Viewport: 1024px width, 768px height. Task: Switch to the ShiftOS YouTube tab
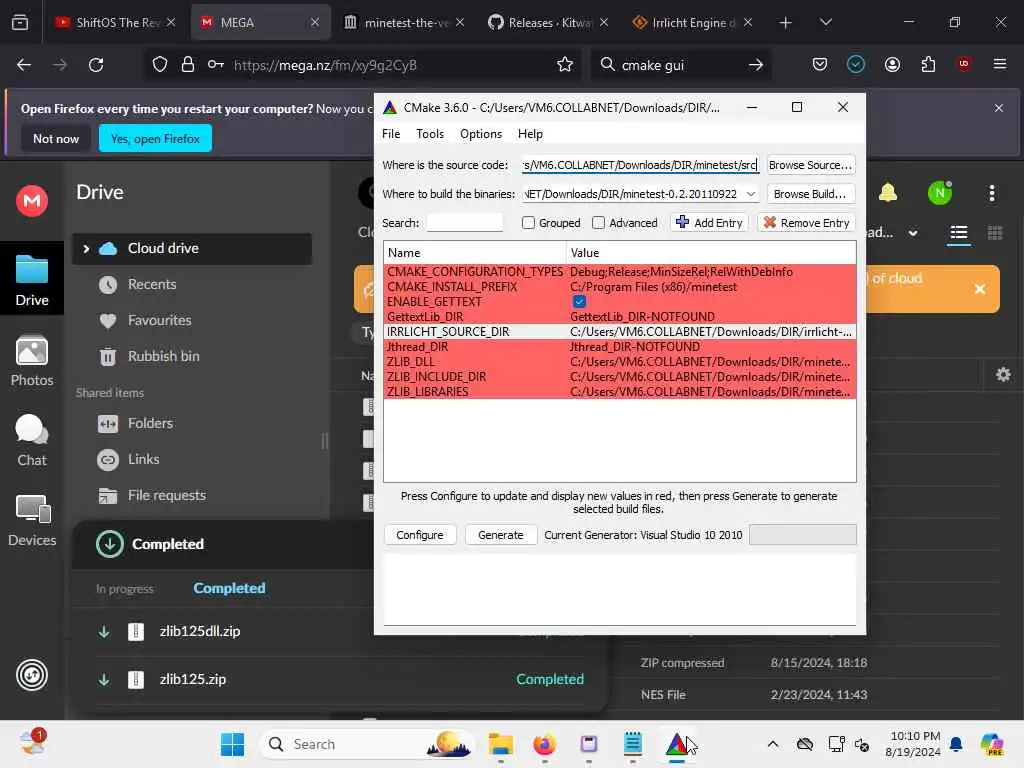pyautogui.click(x=116, y=23)
